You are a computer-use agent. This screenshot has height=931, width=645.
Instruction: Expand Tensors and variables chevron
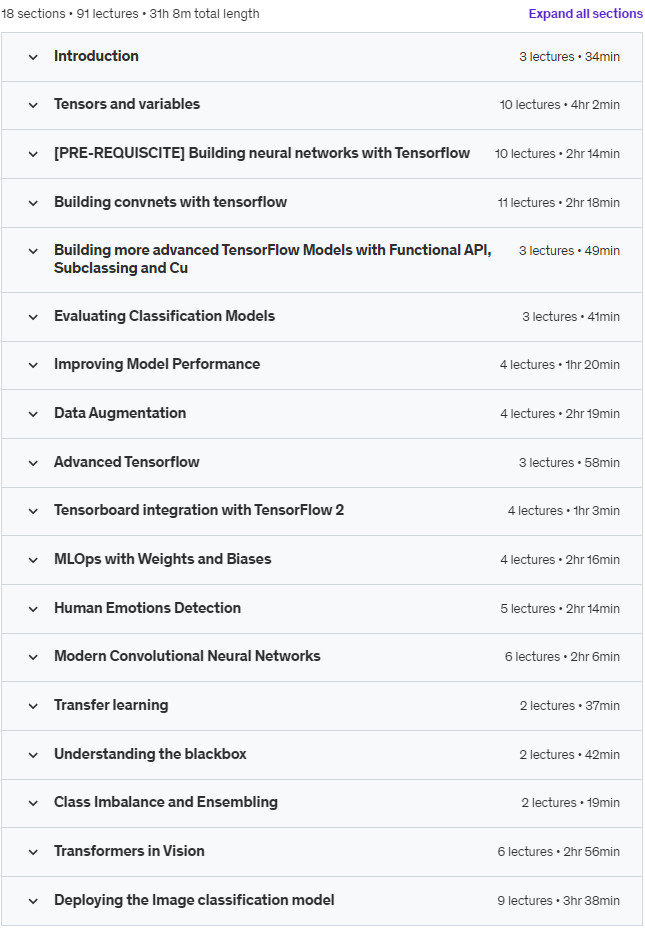(33, 105)
